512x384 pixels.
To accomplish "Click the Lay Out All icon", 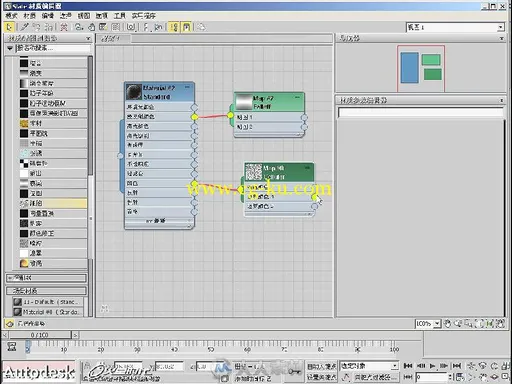I will tap(146, 27).
